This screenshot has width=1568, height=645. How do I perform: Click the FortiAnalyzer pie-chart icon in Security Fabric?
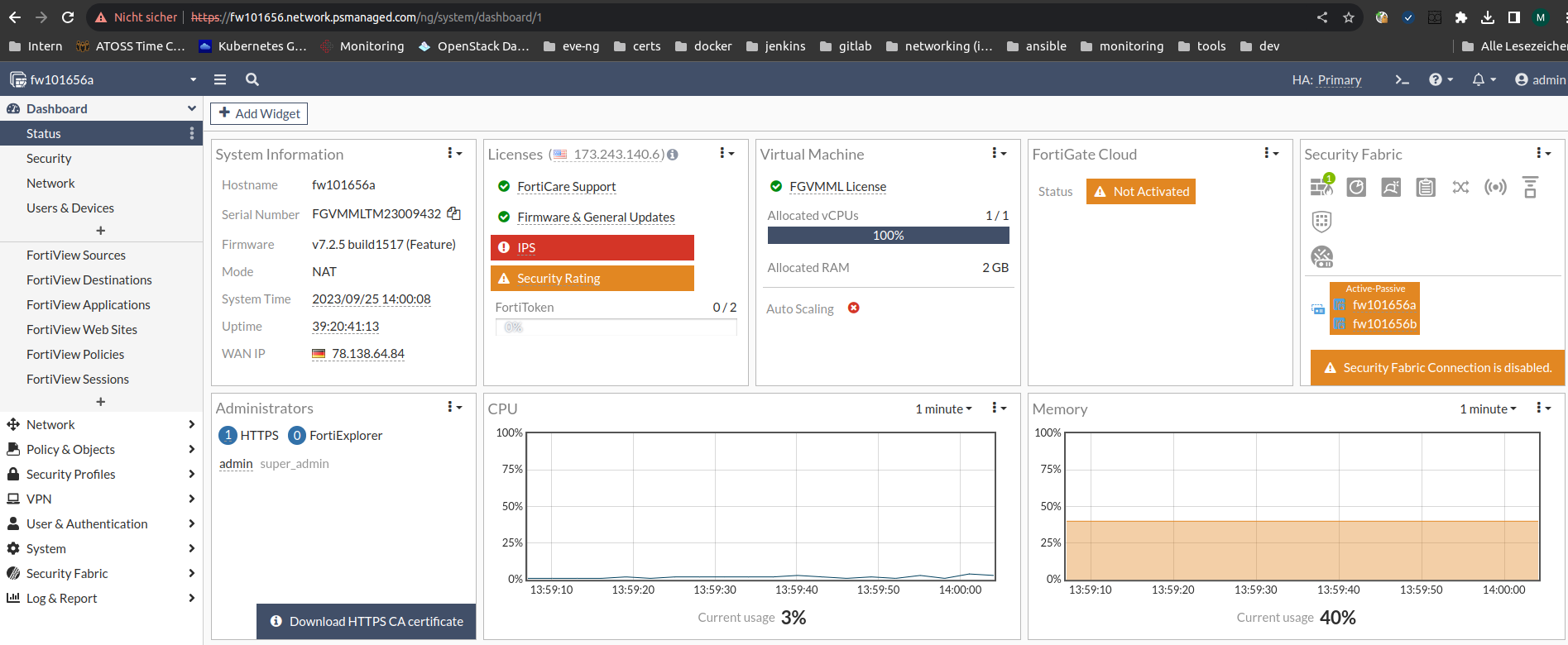pyautogui.click(x=1356, y=187)
